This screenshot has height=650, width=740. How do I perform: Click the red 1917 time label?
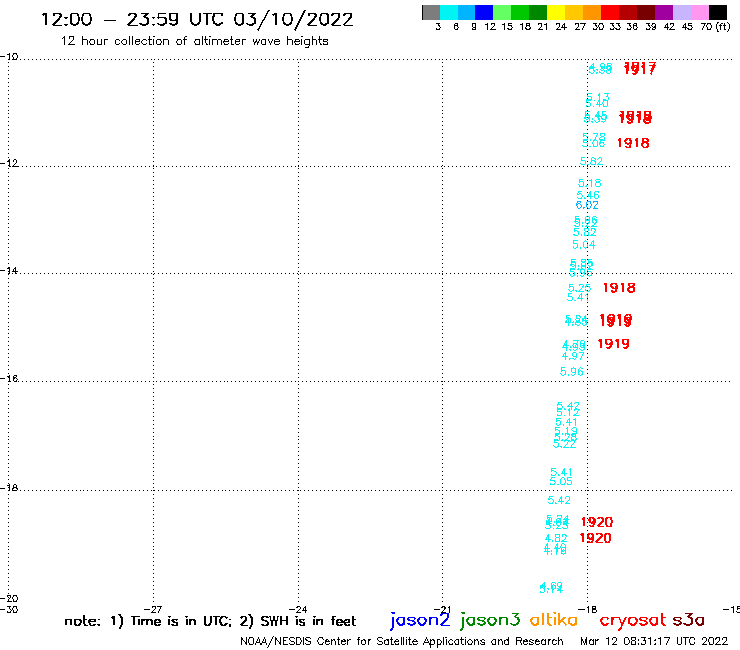[x=639, y=69]
